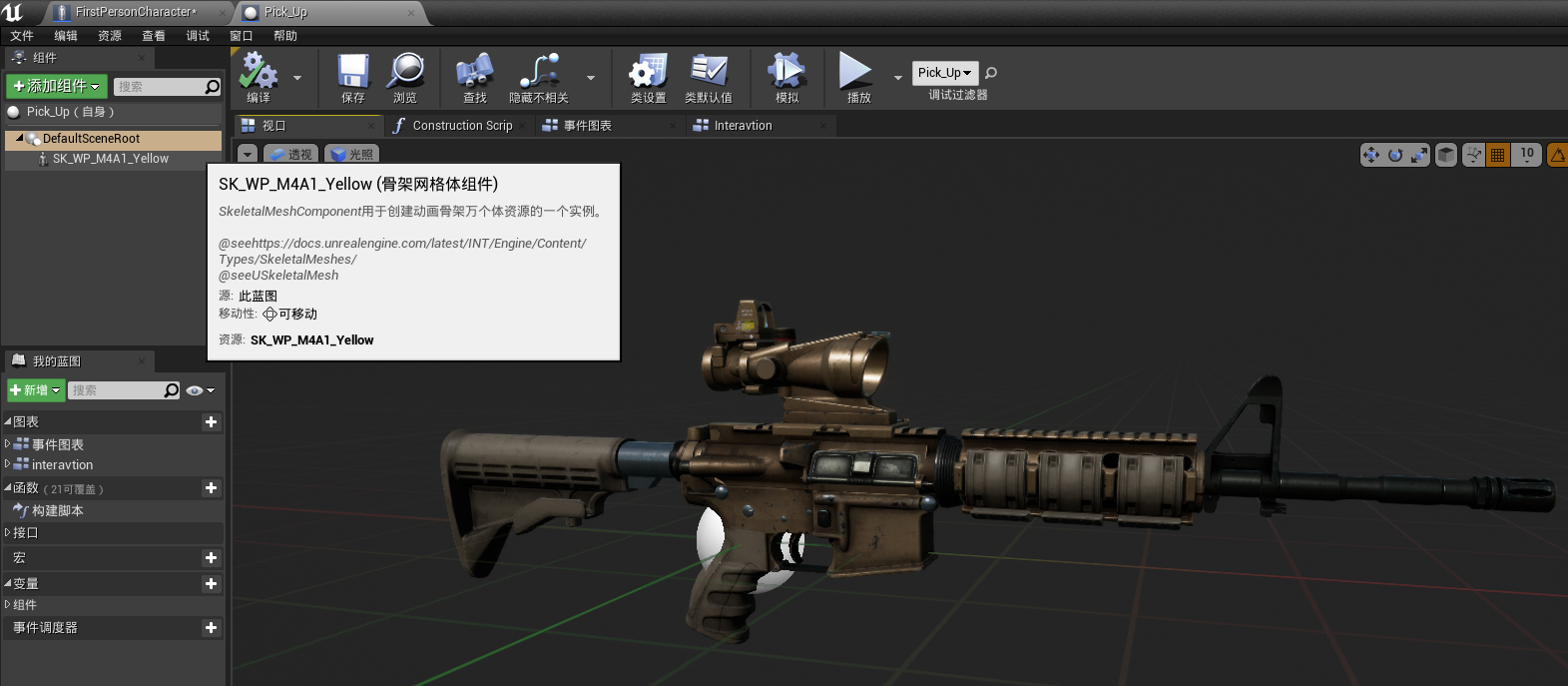Add a new variable with plus
Screen dimensions: 1568x686
click(x=211, y=584)
